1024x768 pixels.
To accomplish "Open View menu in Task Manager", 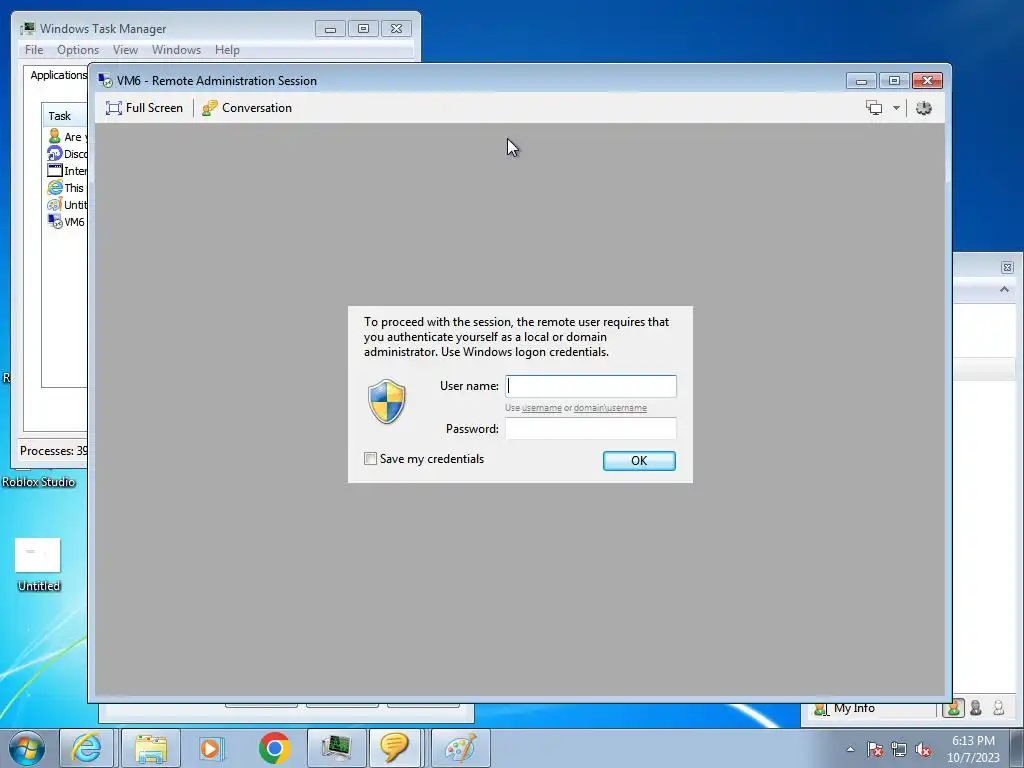I will click(125, 50).
